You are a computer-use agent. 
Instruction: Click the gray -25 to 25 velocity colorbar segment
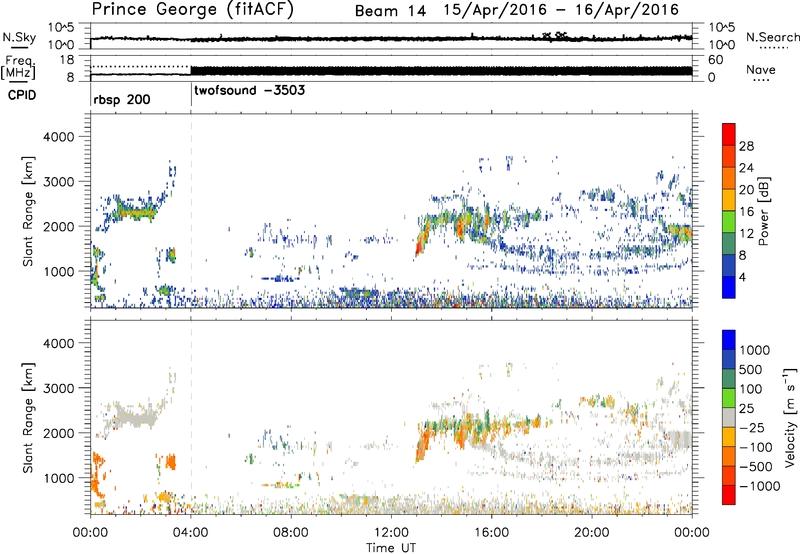pyautogui.click(x=729, y=418)
